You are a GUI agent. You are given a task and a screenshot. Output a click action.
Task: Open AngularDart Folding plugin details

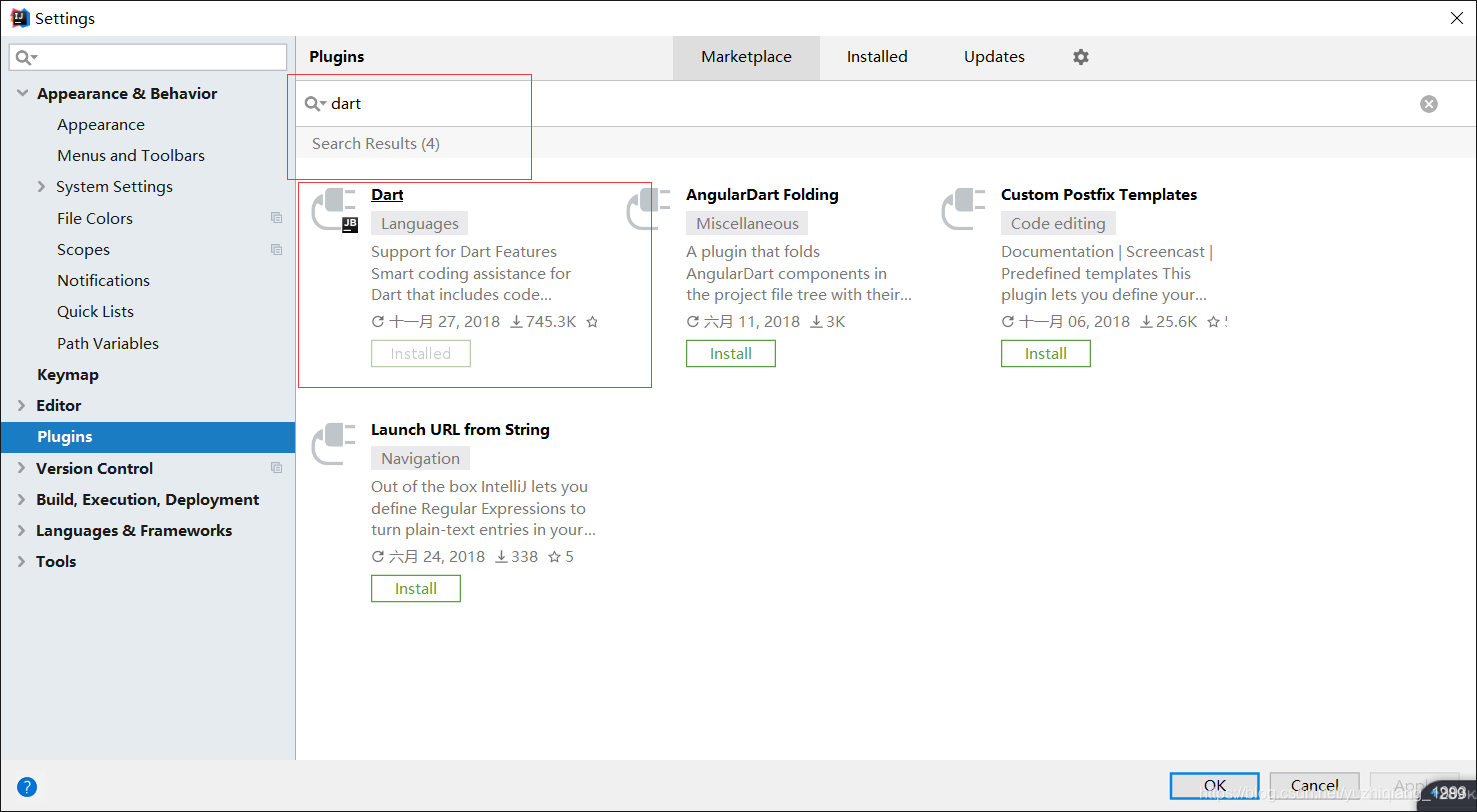(762, 195)
